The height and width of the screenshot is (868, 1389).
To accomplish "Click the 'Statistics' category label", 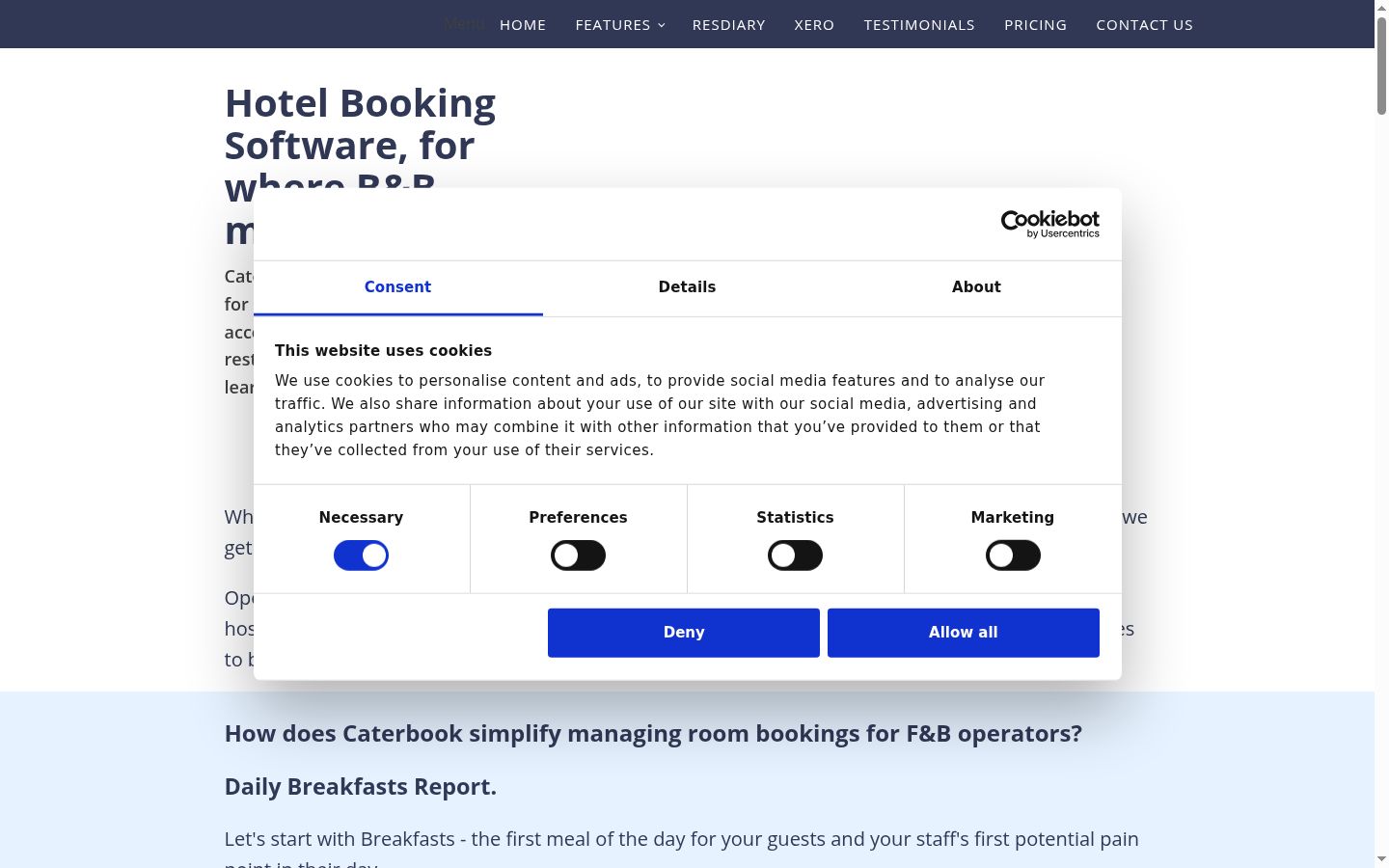I will (x=795, y=518).
